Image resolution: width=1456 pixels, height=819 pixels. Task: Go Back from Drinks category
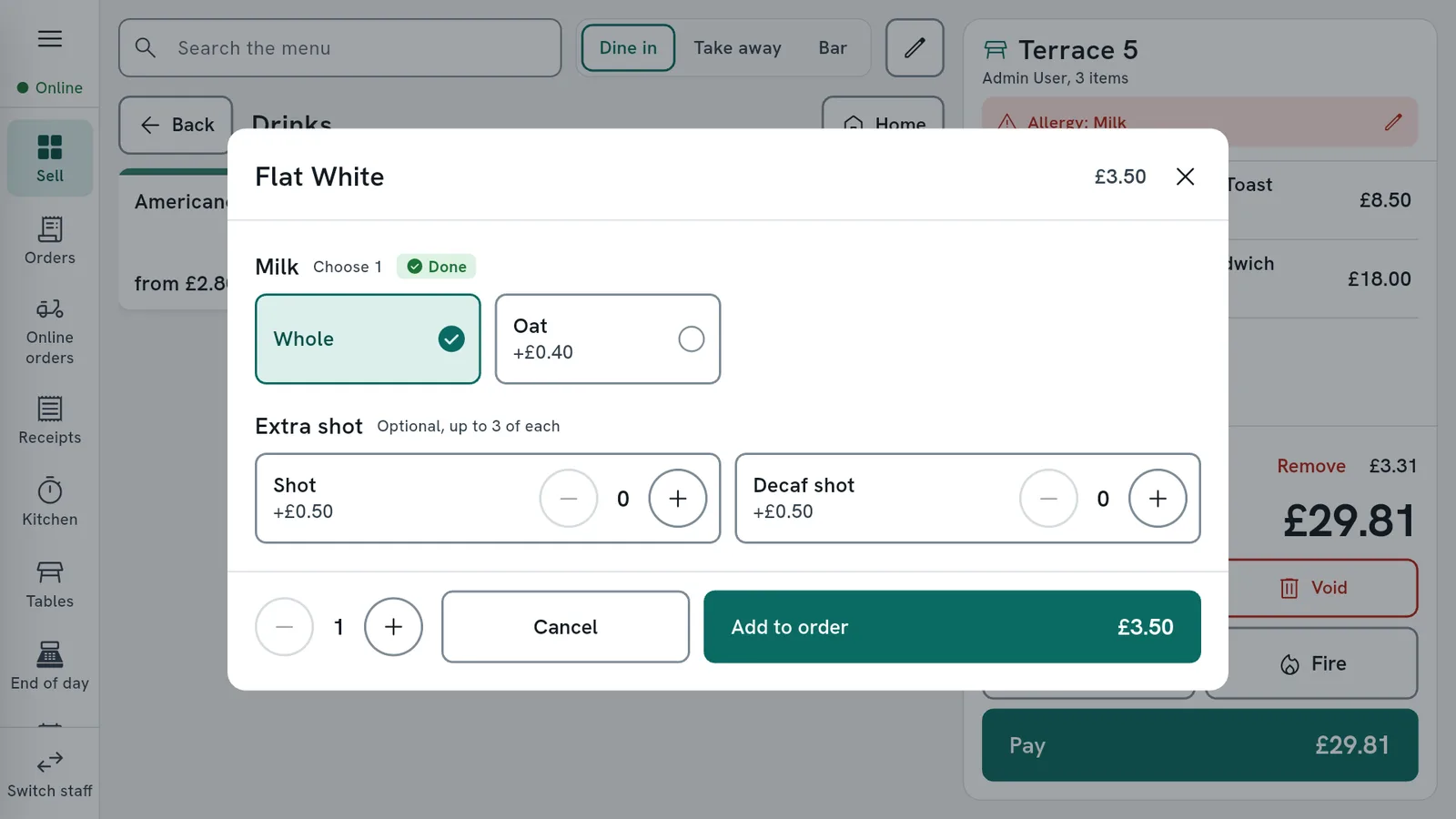coord(176,125)
